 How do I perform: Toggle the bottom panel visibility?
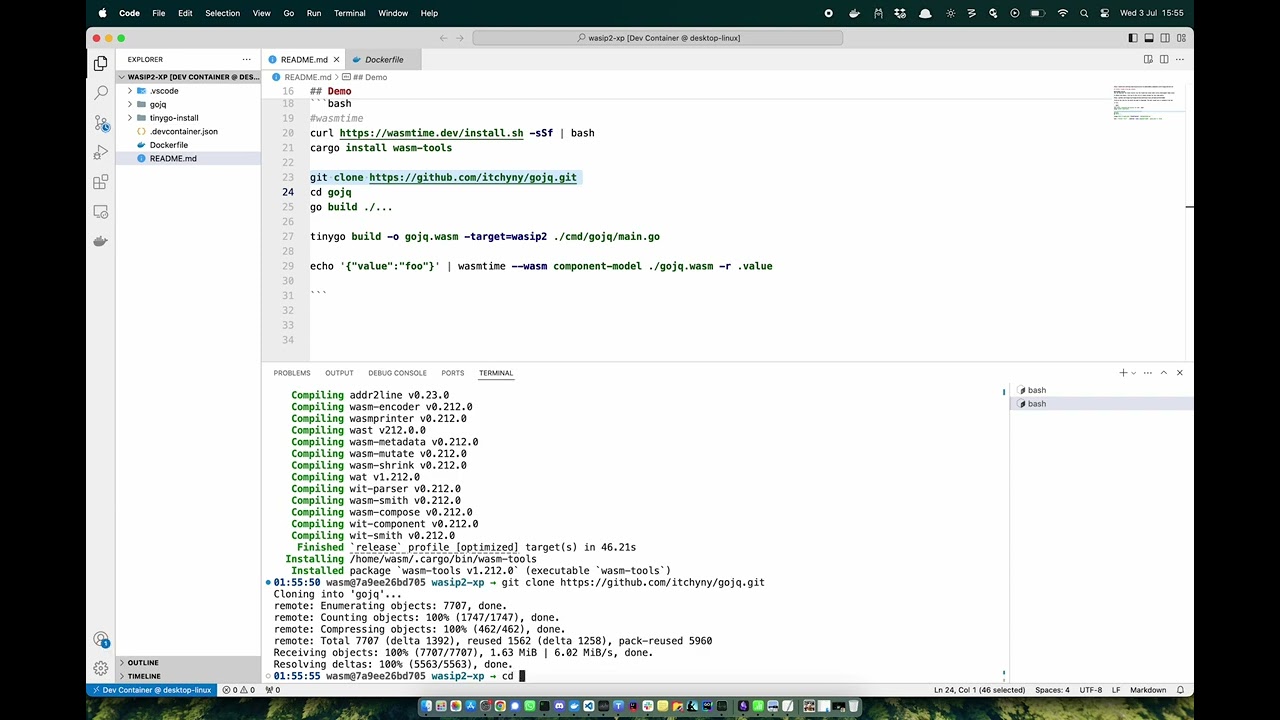pyautogui.click(x=1149, y=38)
